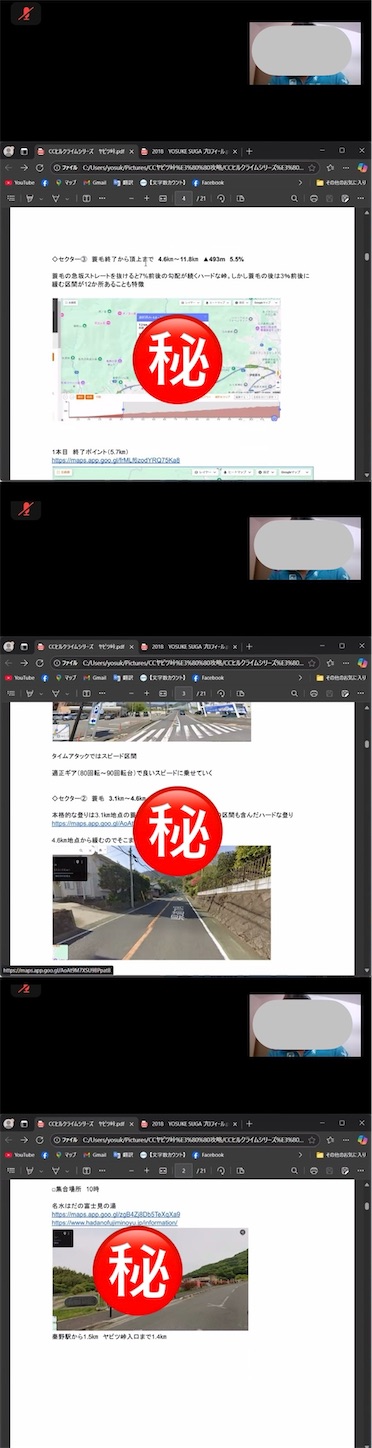Select the blurred participant video in the top call
Screen dimensions: 372x1448
304,53
